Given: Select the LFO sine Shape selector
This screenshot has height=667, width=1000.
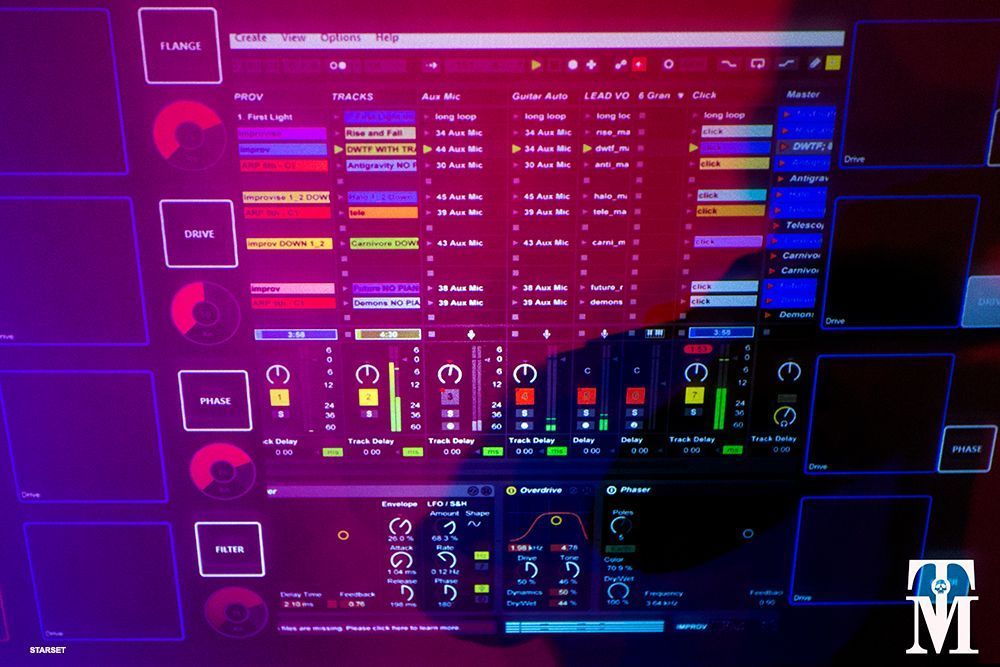Looking at the screenshot, I should (474, 525).
